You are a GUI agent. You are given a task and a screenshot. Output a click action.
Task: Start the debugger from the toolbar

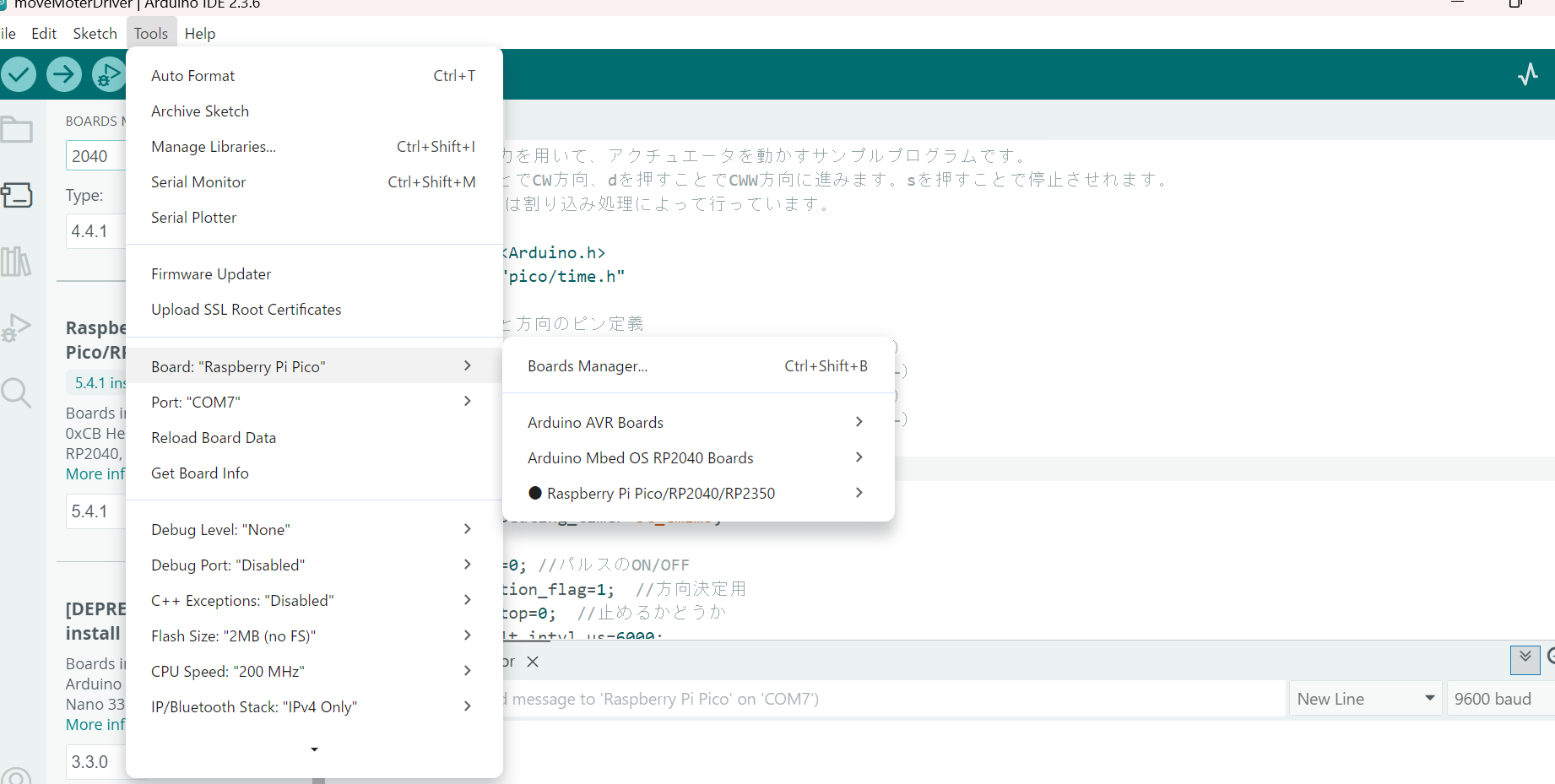click(x=108, y=74)
